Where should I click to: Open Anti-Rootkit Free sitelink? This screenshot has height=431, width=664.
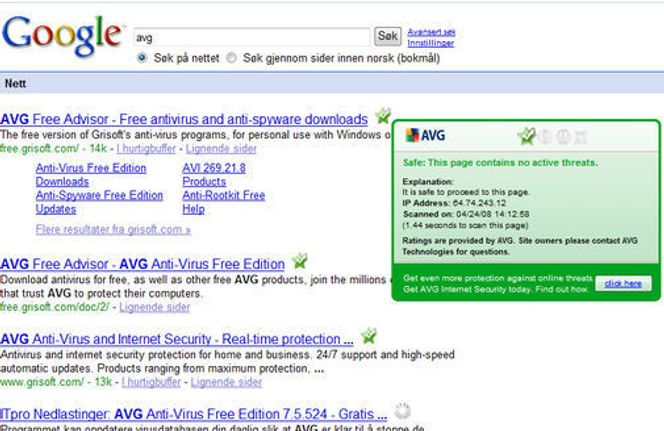point(224,195)
